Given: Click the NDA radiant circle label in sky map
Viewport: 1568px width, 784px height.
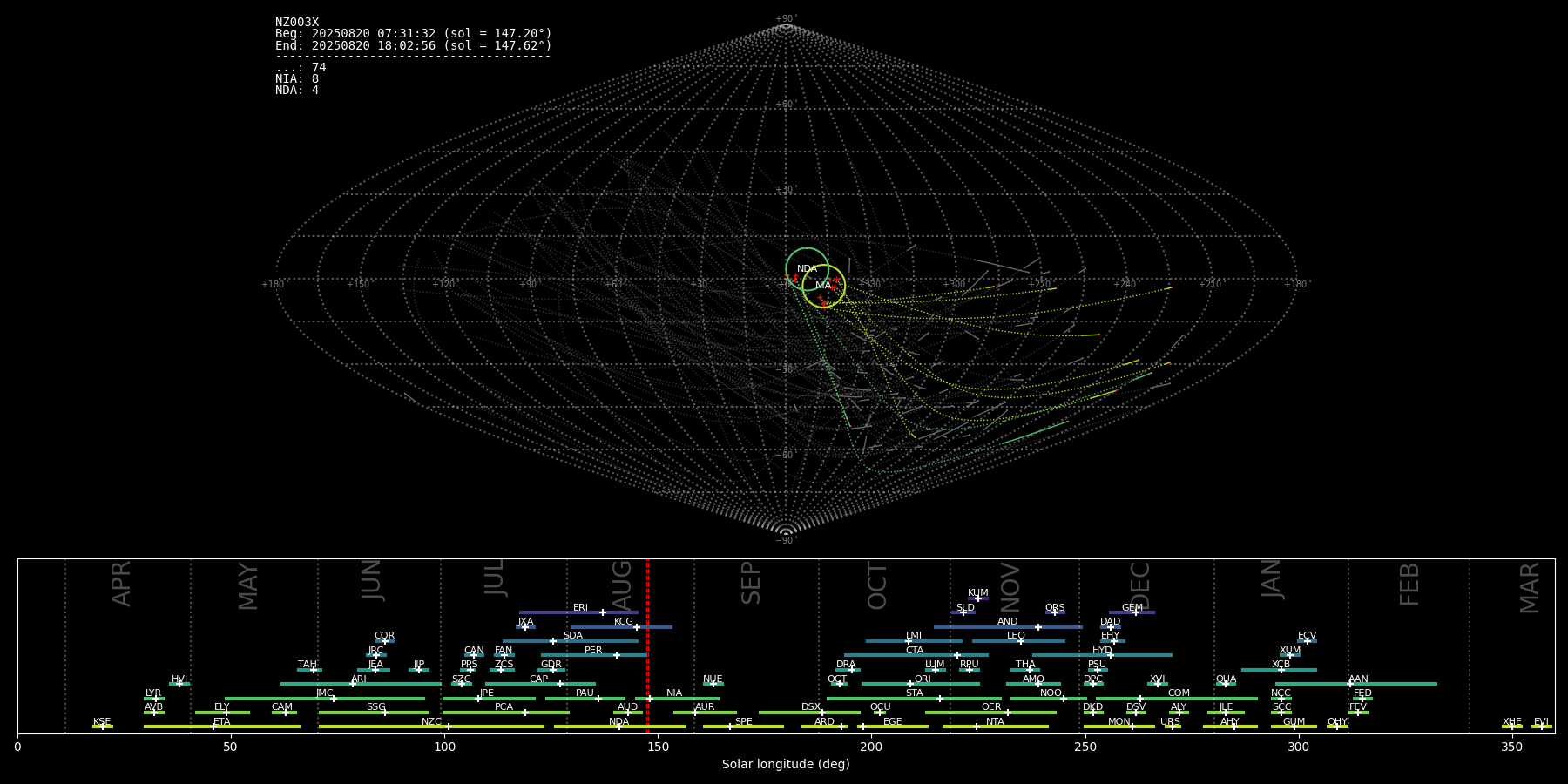Looking at the screenshot, I should [807, 269].
